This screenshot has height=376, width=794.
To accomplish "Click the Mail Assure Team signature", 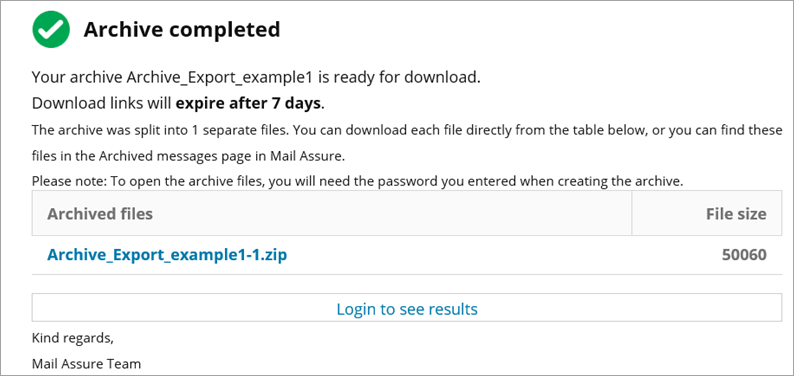I will tap(86, 363).
